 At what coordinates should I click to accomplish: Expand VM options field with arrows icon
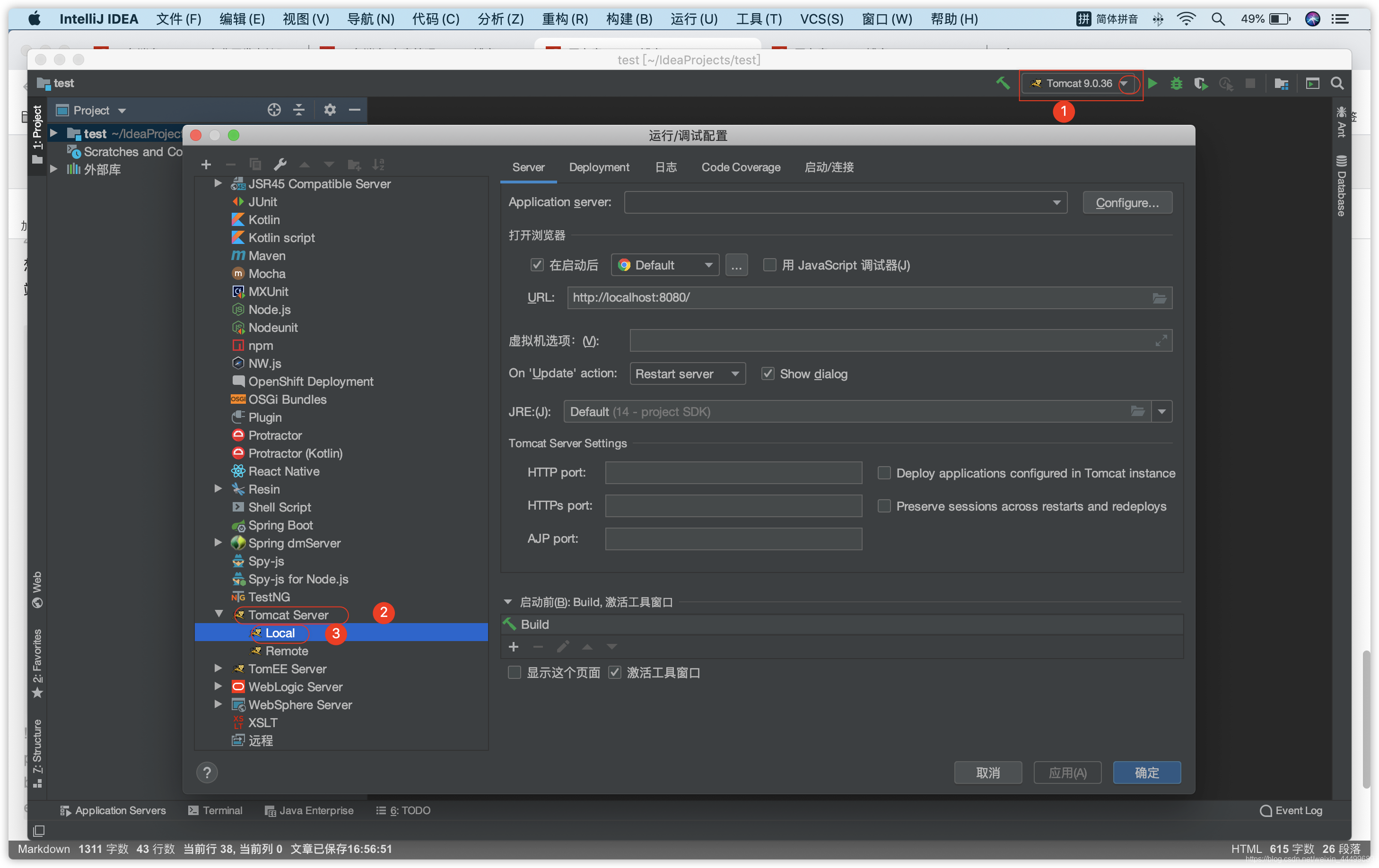(1161, 341)
